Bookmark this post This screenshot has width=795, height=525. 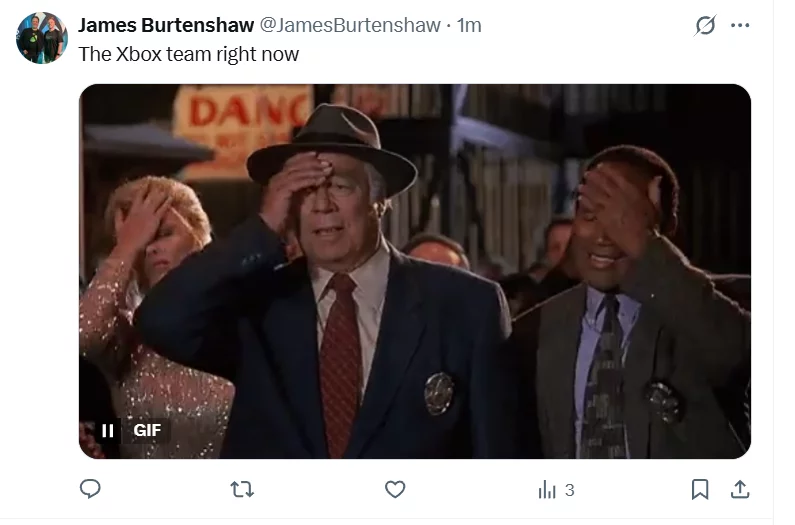pyautogui.click(x=700, y=489)
